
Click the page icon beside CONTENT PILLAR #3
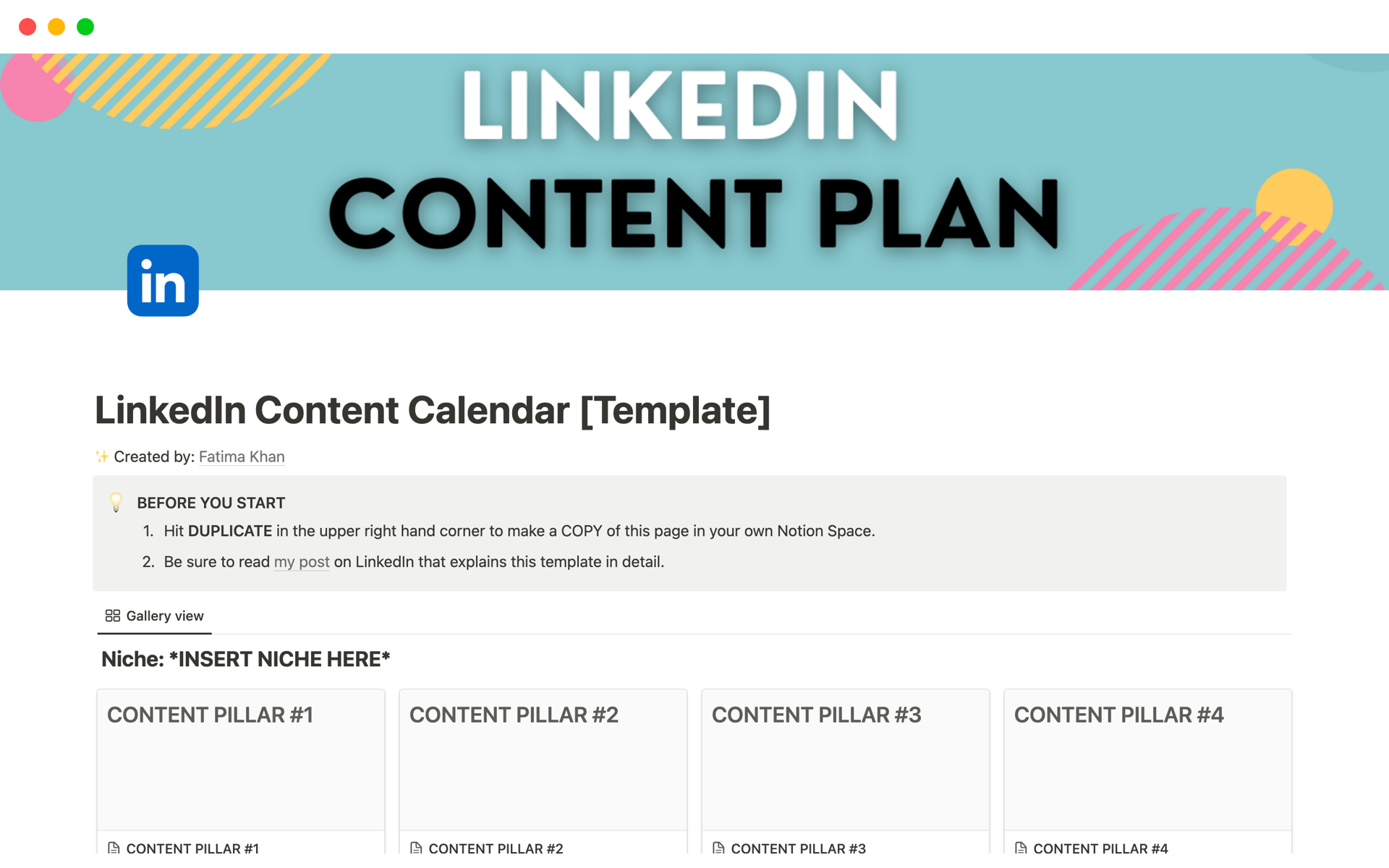tap(718, 848)
